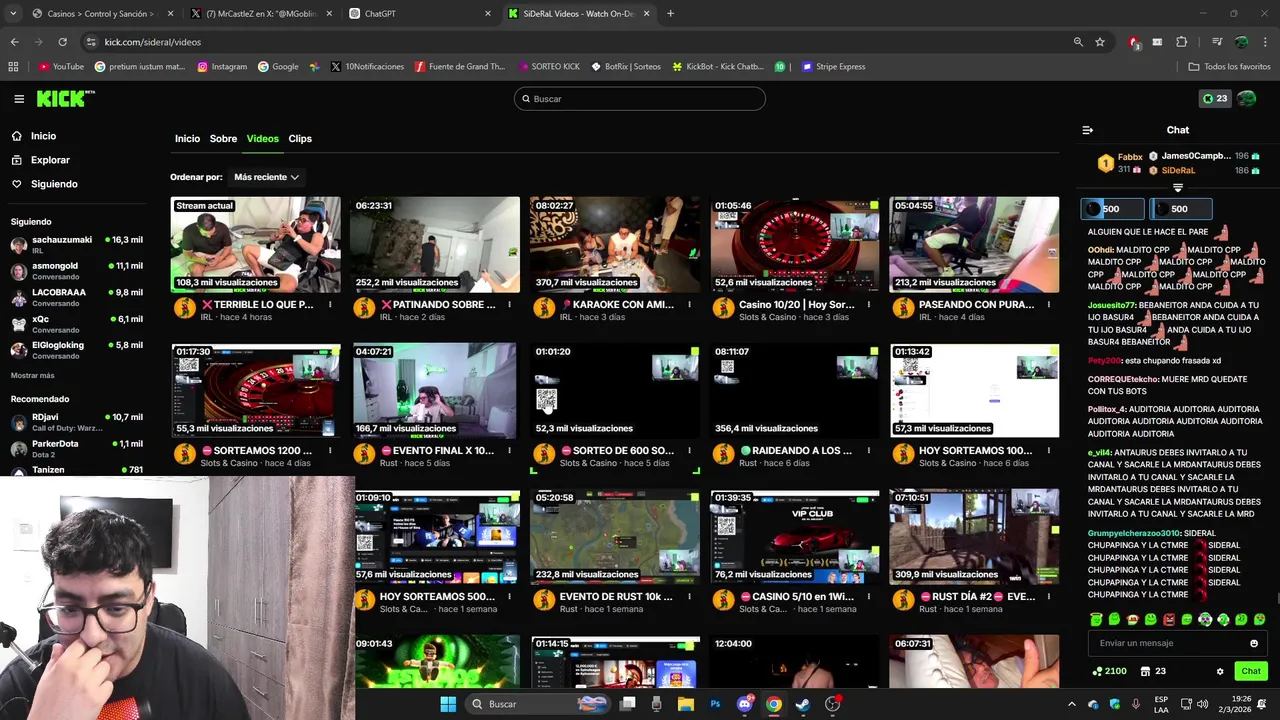Open a new browser tab
This screenshot has width=1280, height=720.
click(670, 14)
